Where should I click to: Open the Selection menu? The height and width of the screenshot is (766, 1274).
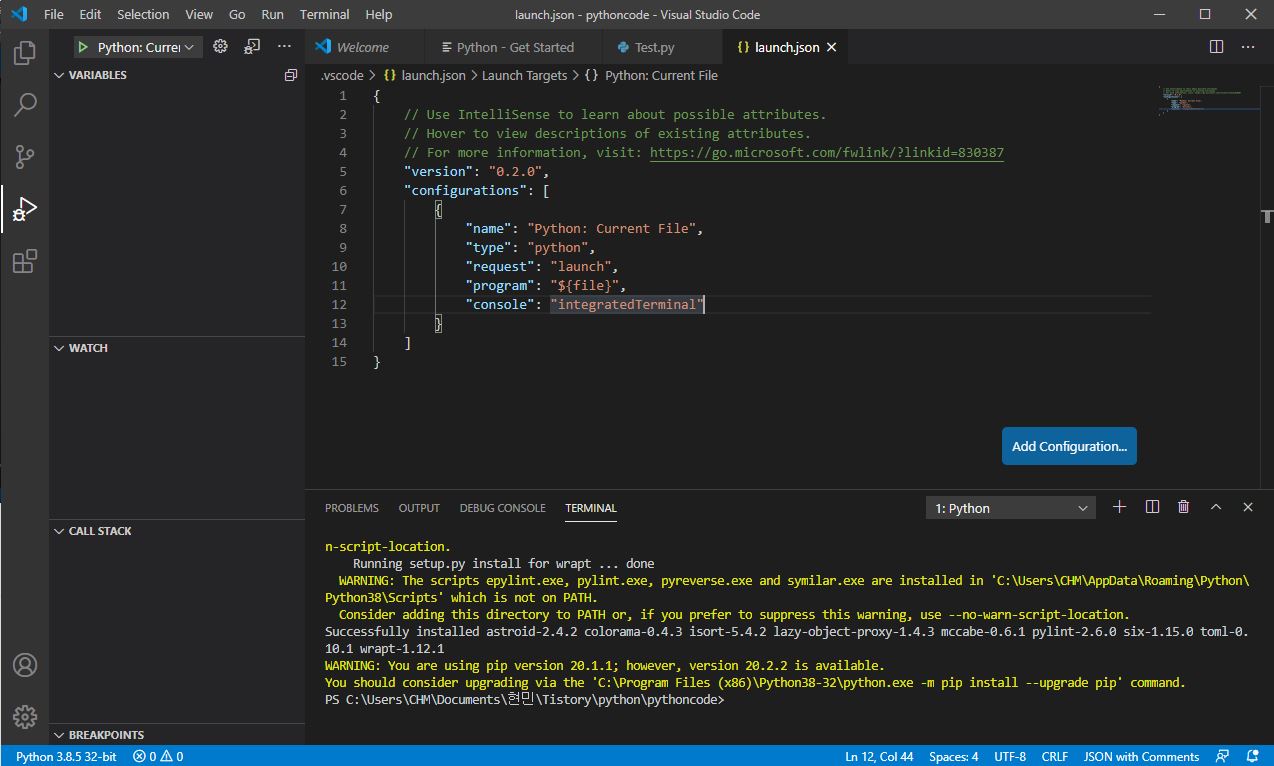[x=143, y=14]
